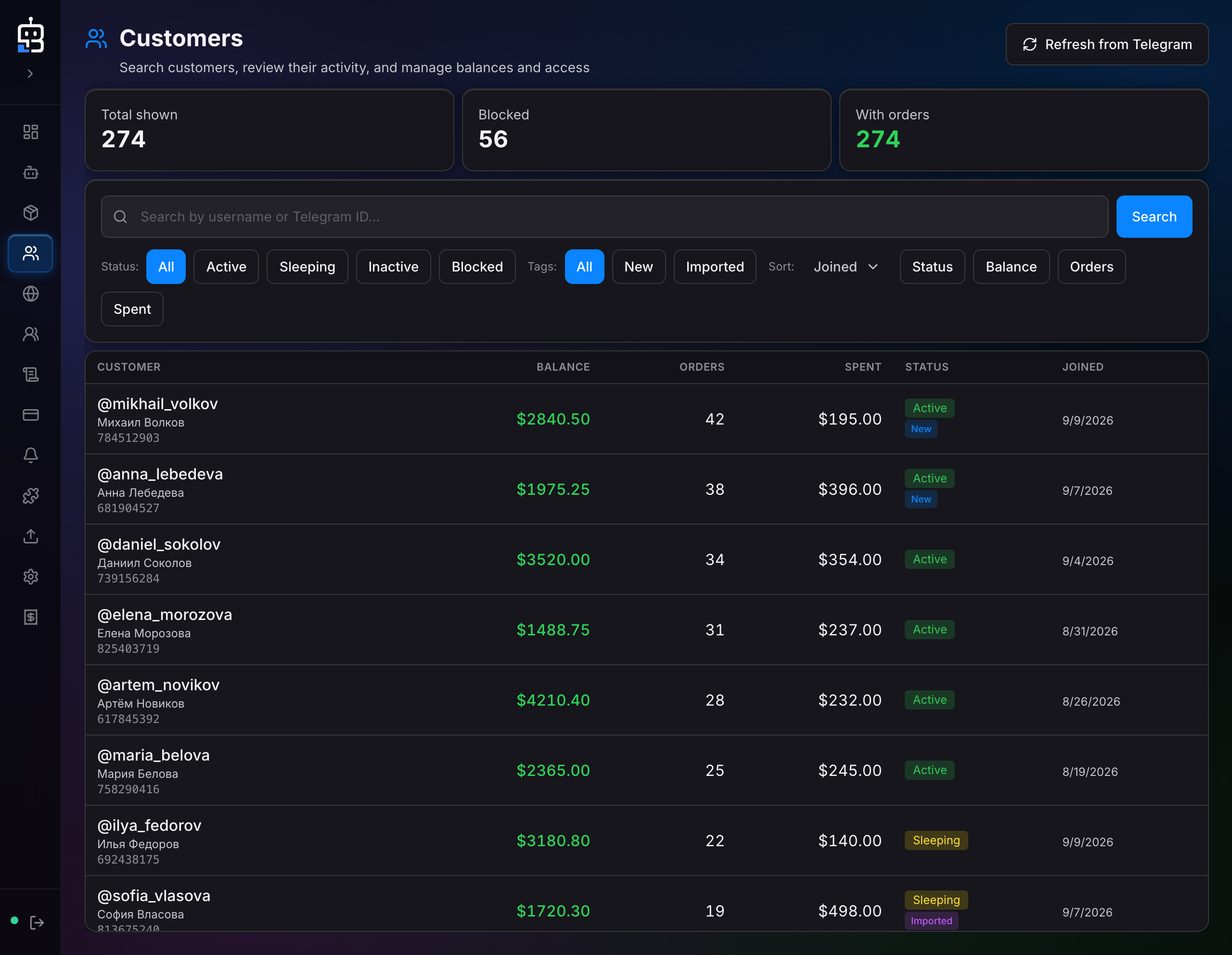Sort customers by Balance button

click(1011, 267)
